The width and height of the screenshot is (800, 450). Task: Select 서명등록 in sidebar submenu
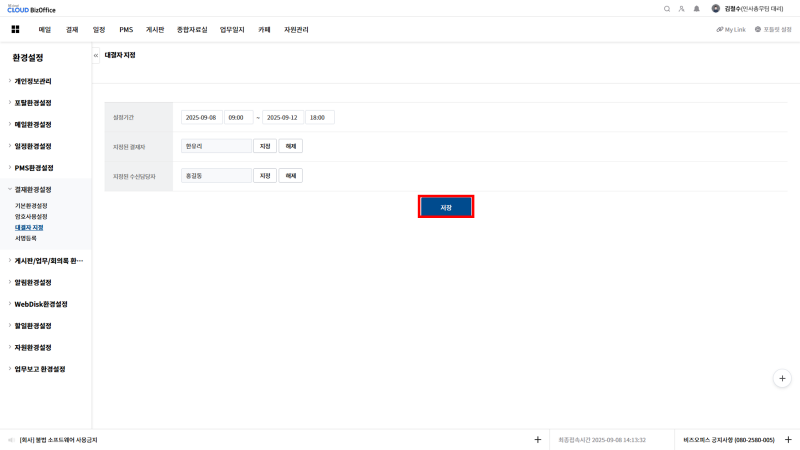26,238
